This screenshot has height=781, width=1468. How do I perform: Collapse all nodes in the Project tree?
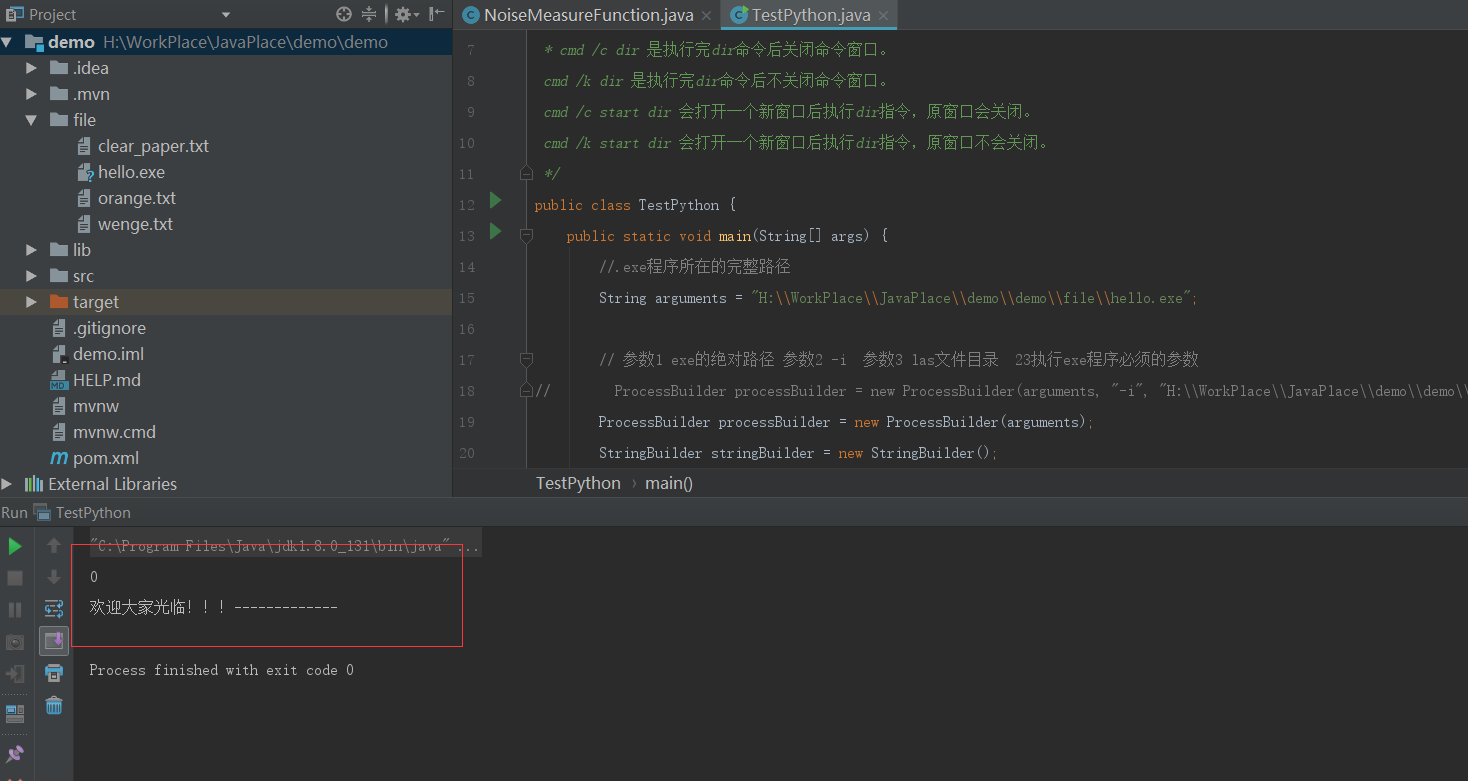[x=369, y=14]
